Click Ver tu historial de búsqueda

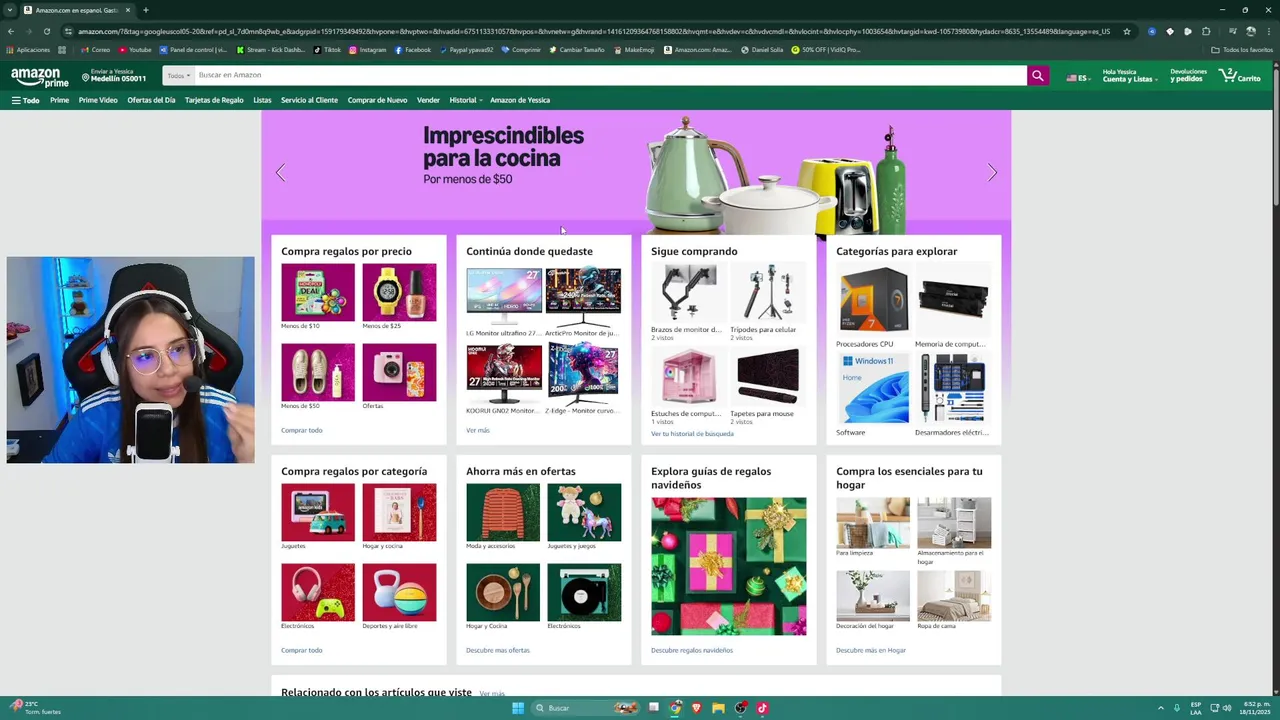[692, 434]
